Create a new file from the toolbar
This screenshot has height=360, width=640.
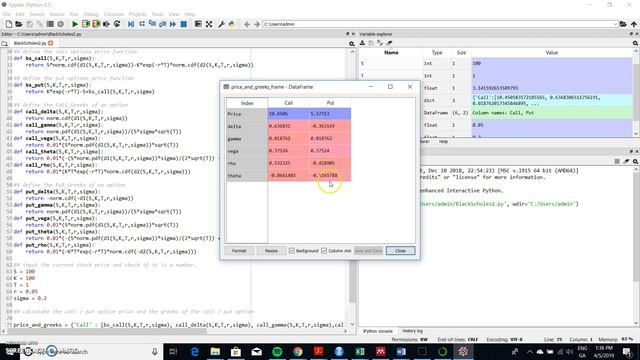click(x=9, y=24)
